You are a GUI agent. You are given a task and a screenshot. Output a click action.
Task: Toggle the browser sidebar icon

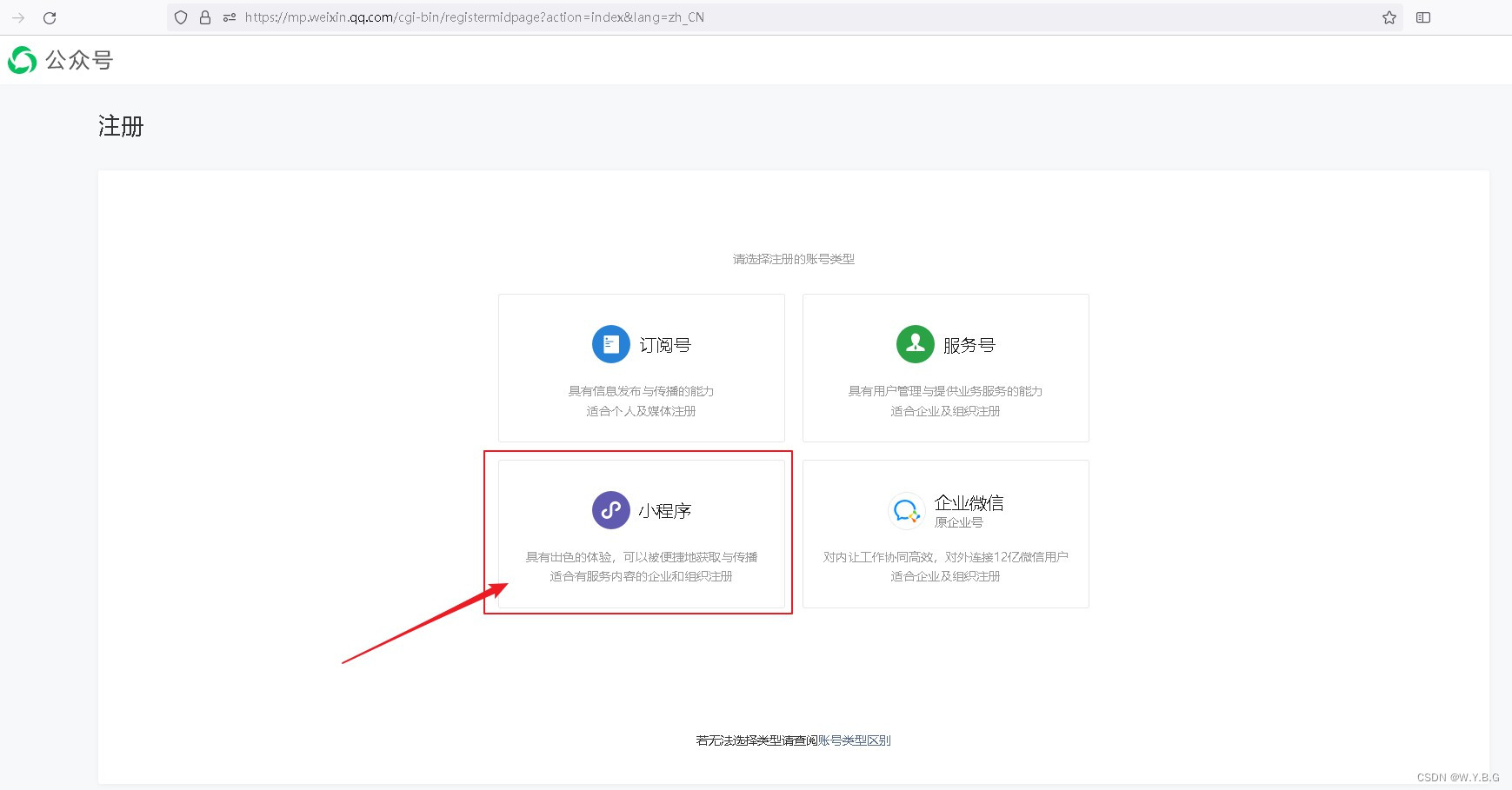tap(1423, 17)
